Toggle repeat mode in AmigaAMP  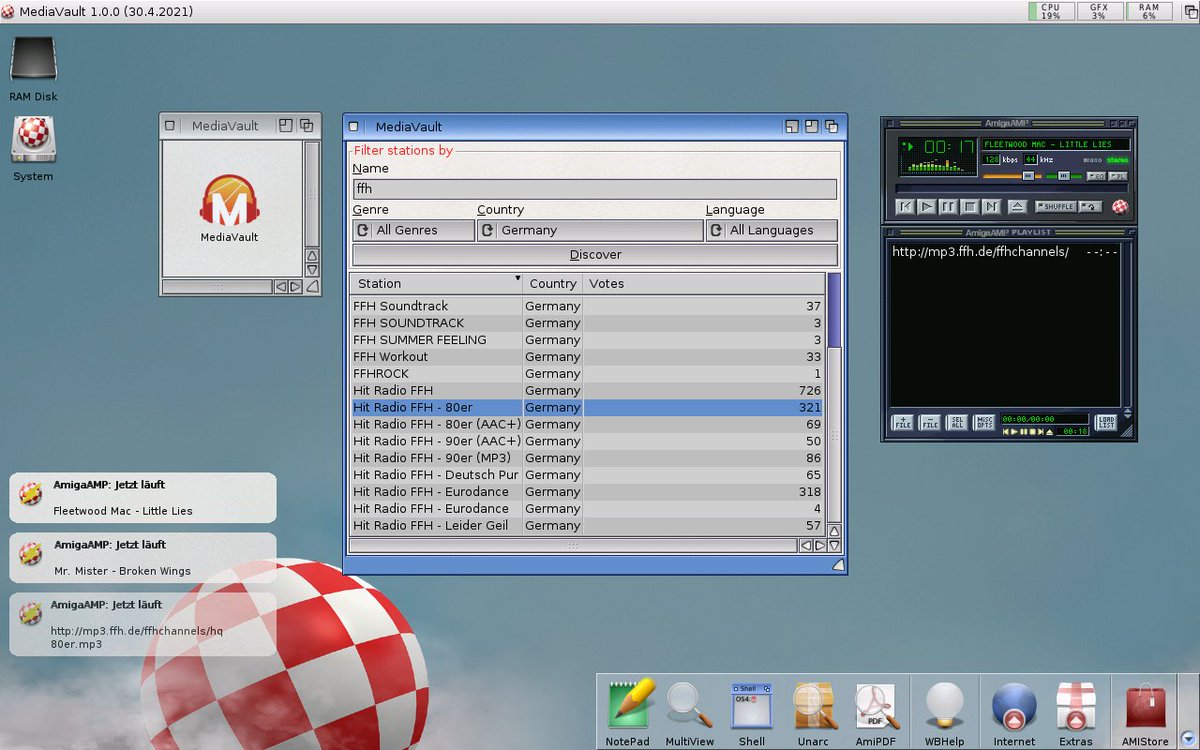1090,207
